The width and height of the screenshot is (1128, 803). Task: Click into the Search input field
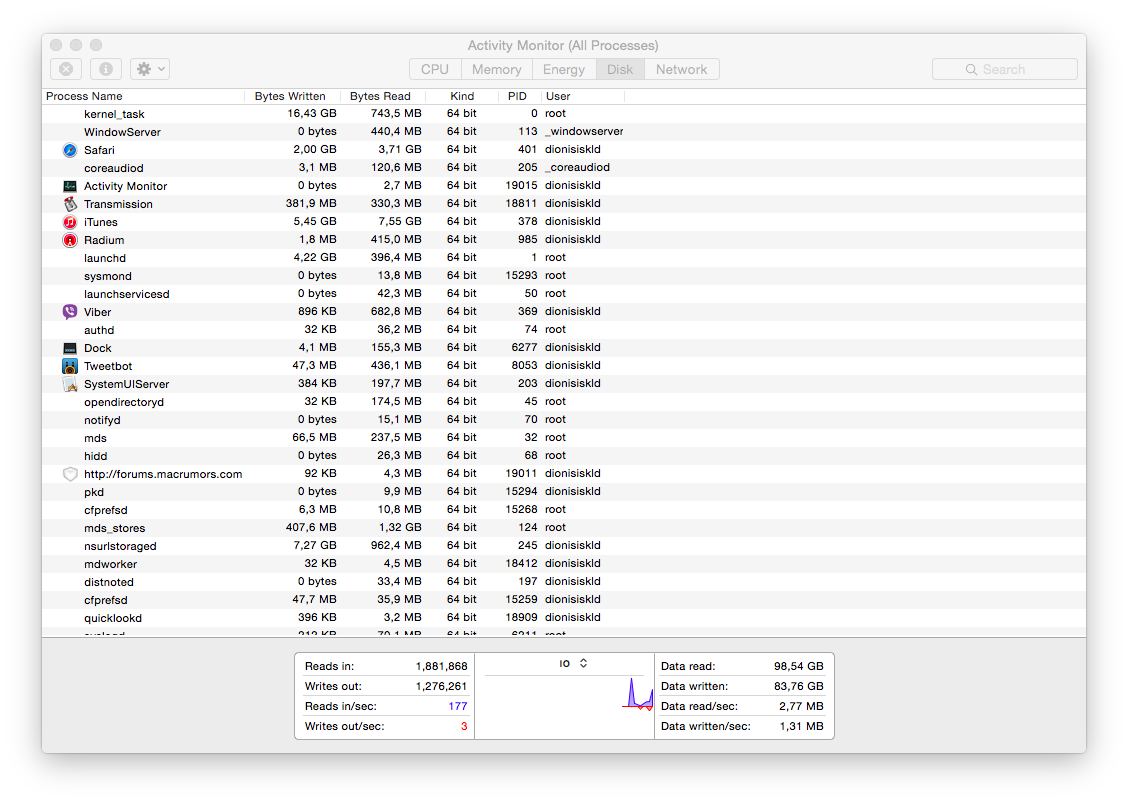coord(1005,69)
